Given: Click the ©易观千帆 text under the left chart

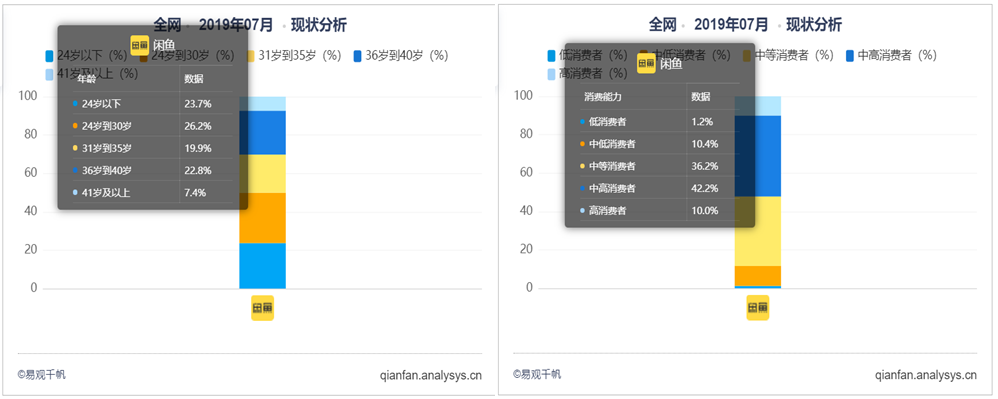Looking at the screenshot, I should click(x=41, y=375).
